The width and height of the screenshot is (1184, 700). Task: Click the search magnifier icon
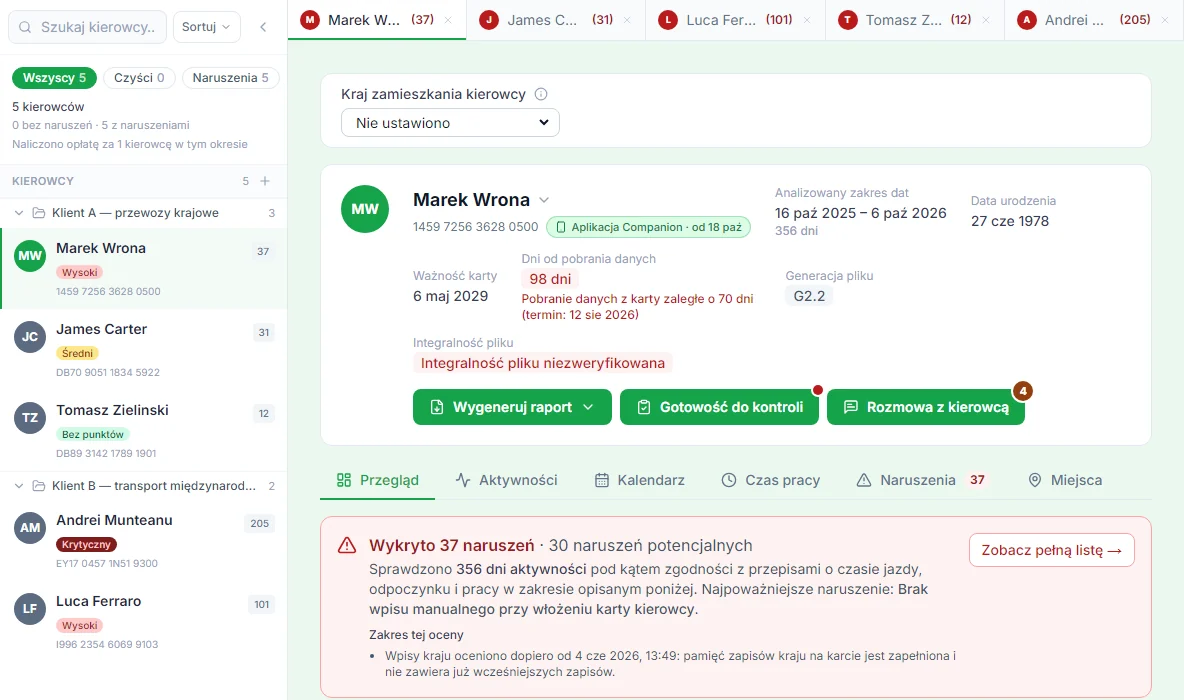(25, 27)
